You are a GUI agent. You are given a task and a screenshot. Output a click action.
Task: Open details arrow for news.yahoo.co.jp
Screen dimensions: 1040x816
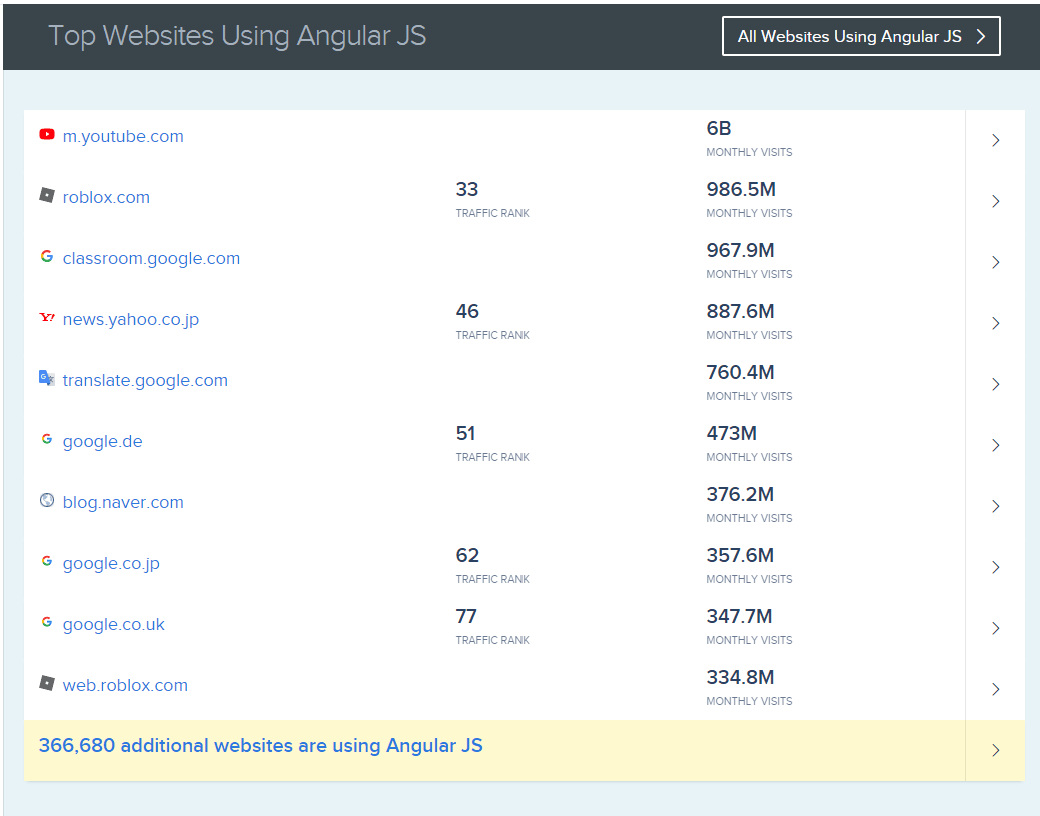point(995,323)
